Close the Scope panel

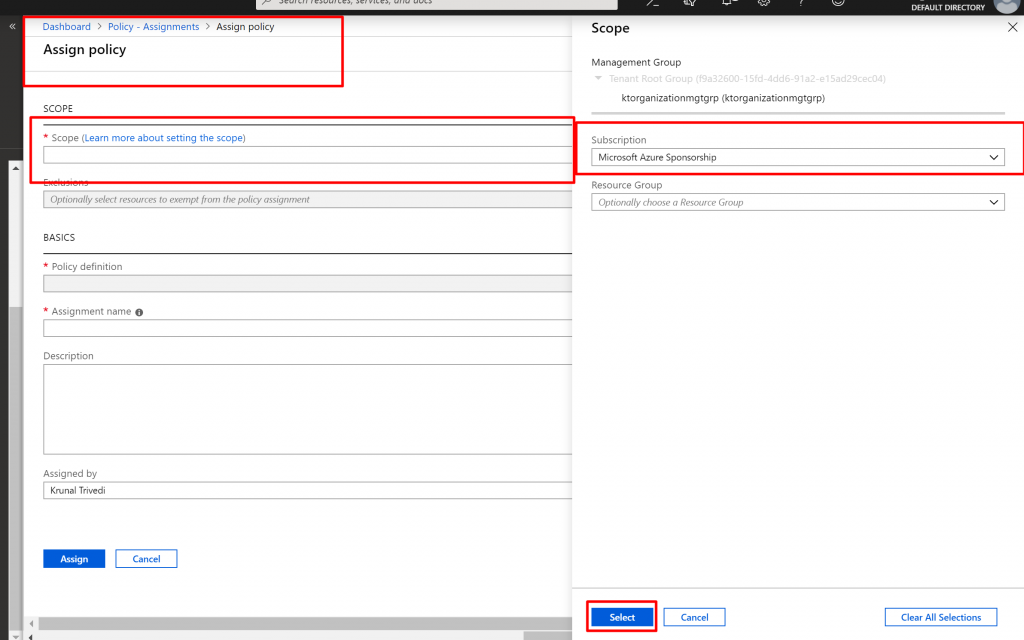coord(1010,28)
